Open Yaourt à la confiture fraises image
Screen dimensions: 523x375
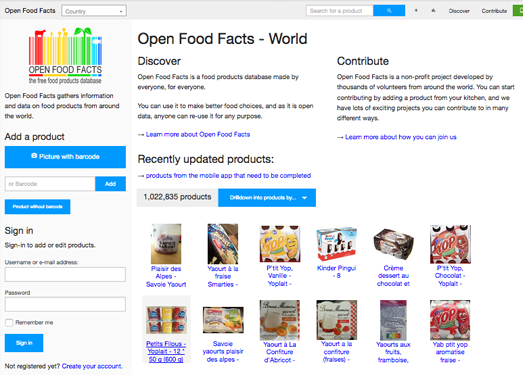click(337, 320)
